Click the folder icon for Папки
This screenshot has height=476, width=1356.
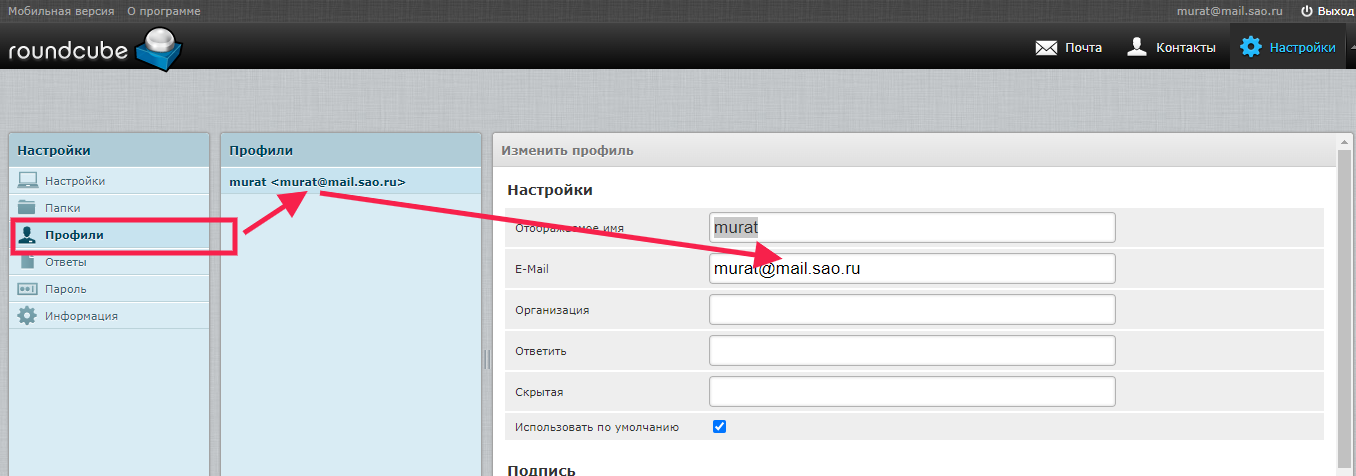[x=28, y=208]
